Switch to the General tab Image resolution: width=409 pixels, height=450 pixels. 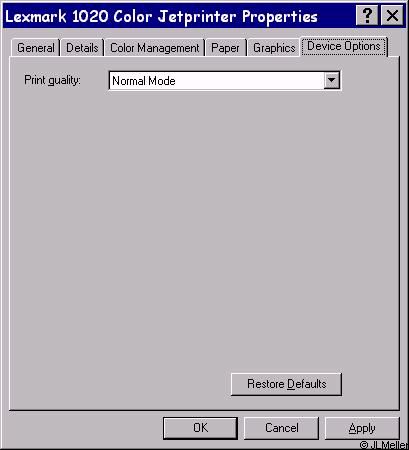click(36, 48)
